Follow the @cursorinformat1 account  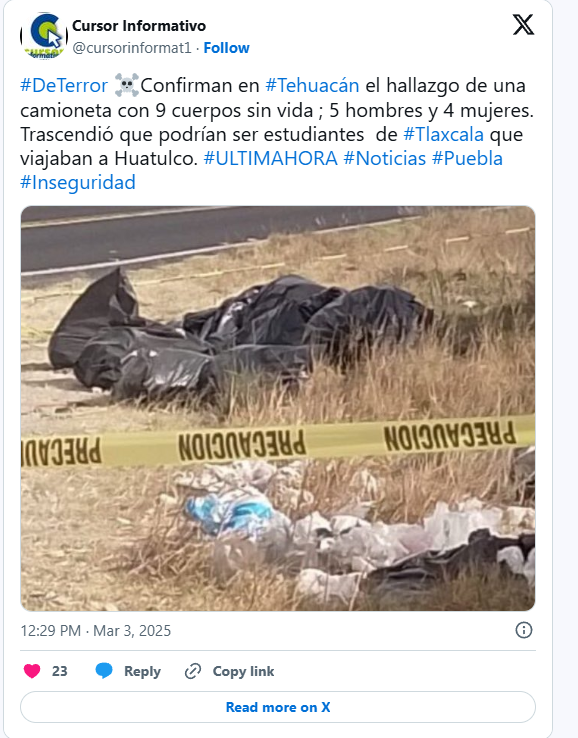(226, 48)
